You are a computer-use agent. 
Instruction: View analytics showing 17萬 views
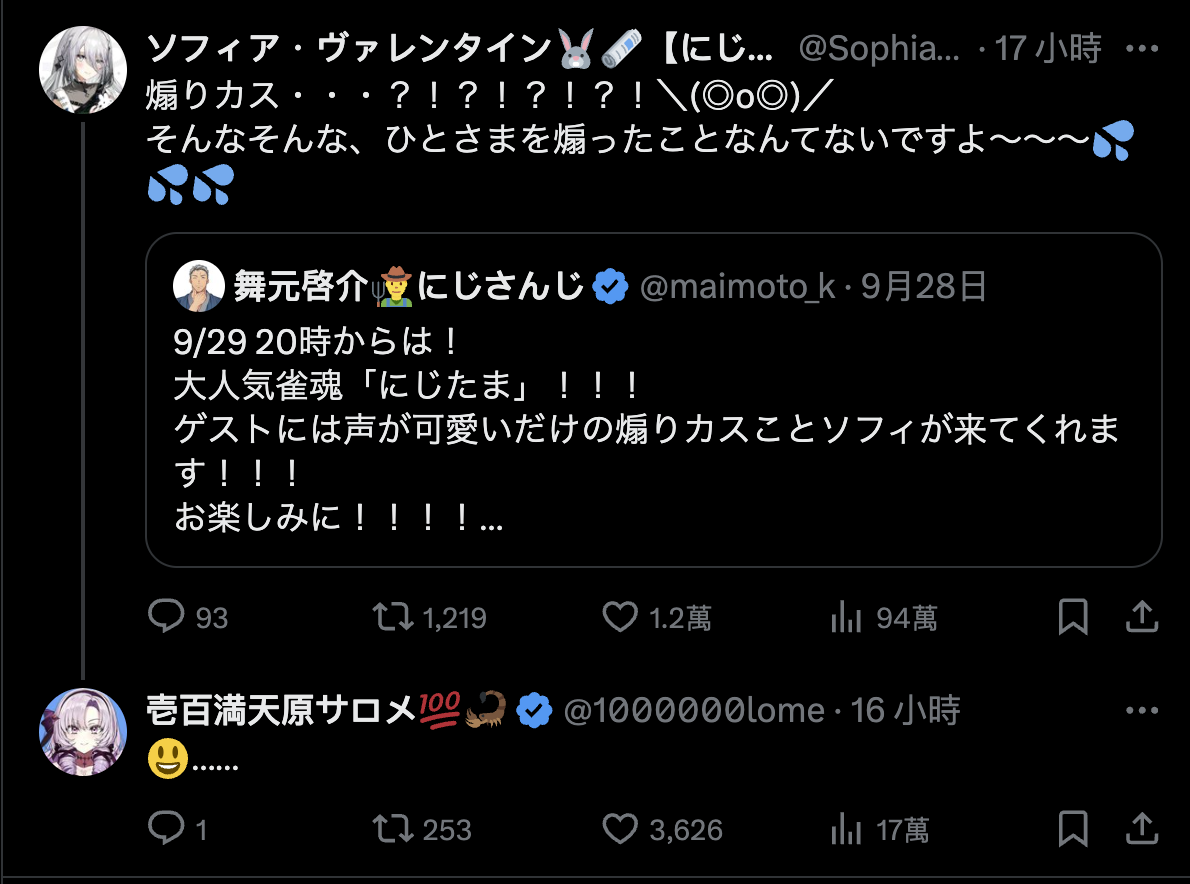pos(846,829)
